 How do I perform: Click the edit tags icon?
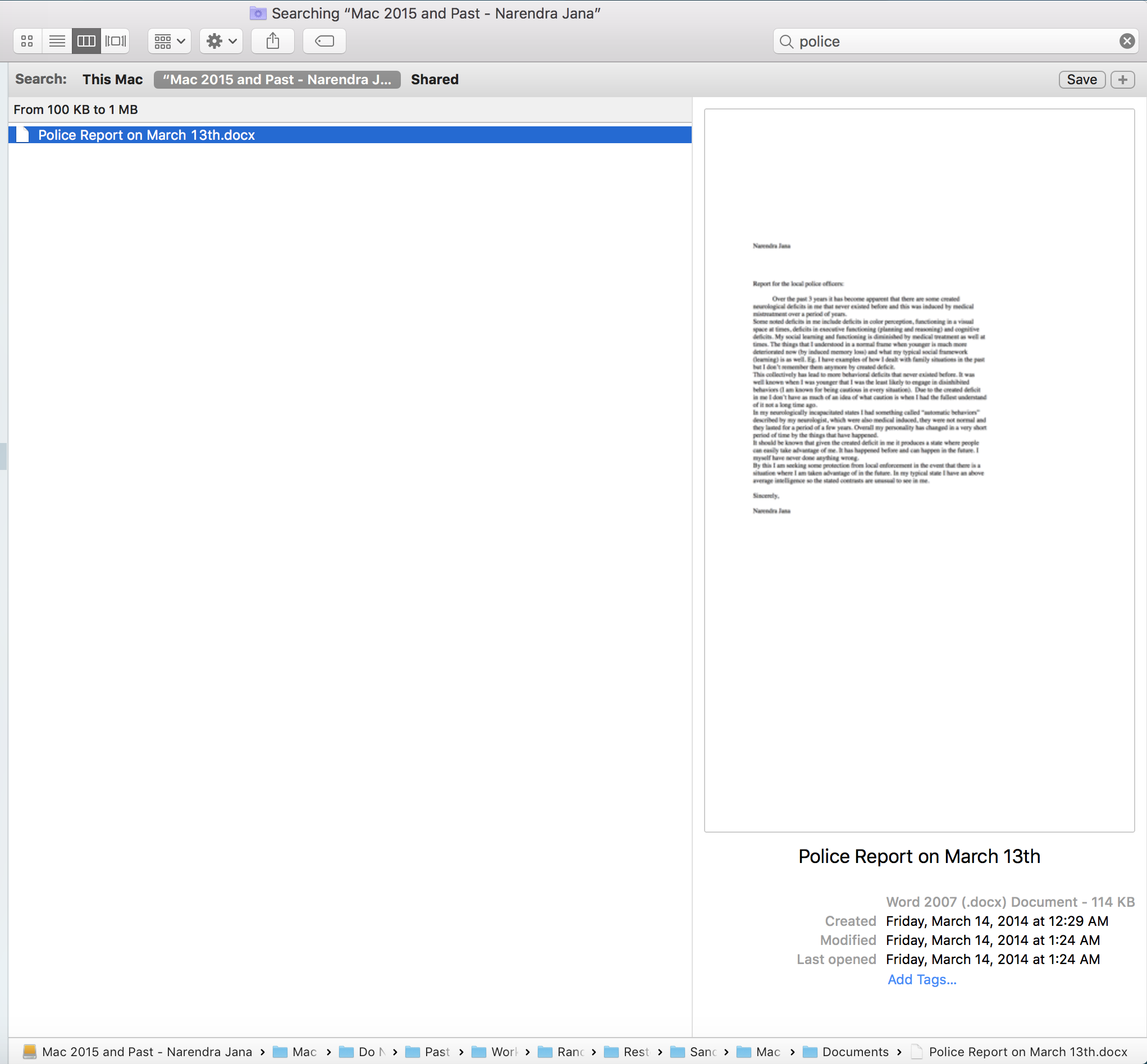[x=324, y=41]
